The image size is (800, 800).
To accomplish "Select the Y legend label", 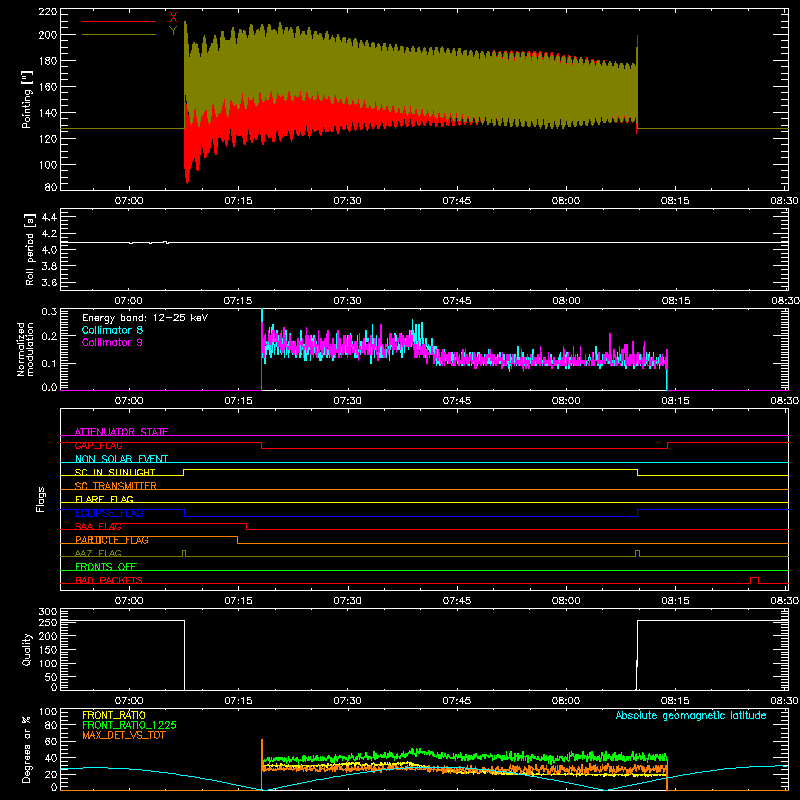I will 173,31.
